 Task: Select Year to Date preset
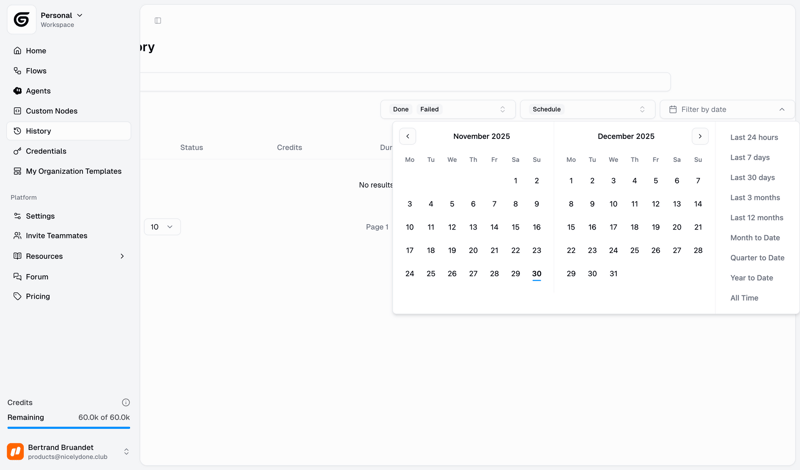(x=752, y=278)
